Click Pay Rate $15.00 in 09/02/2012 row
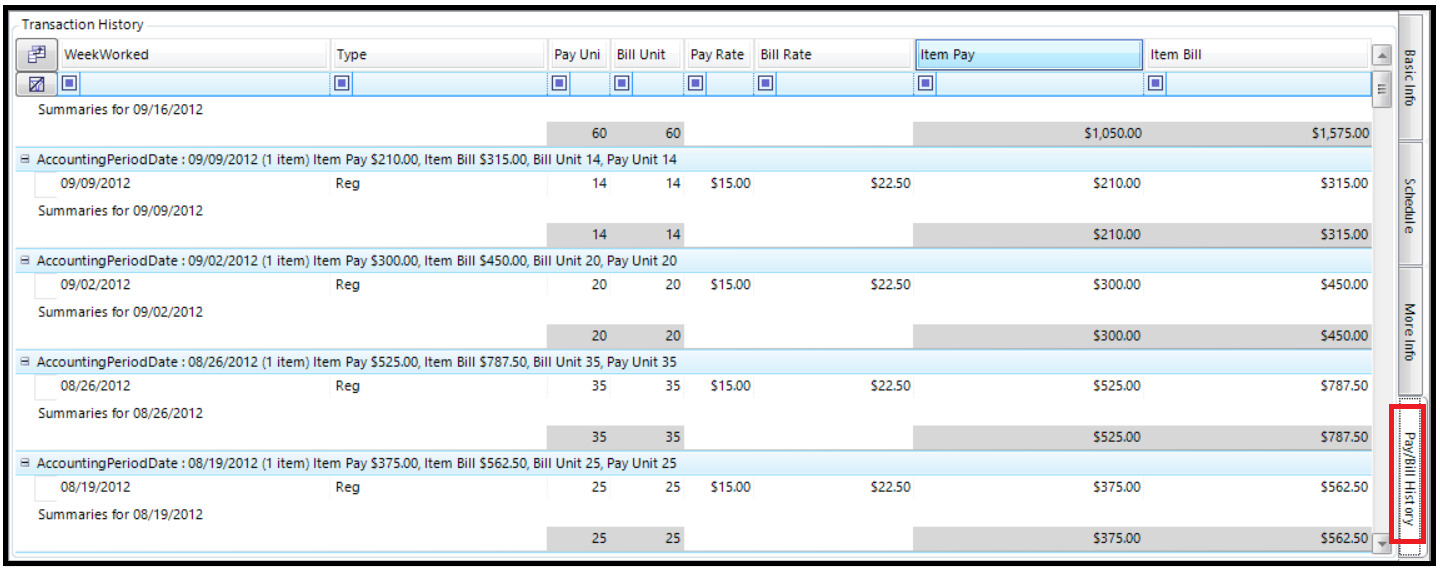 [x=730, y=285]
